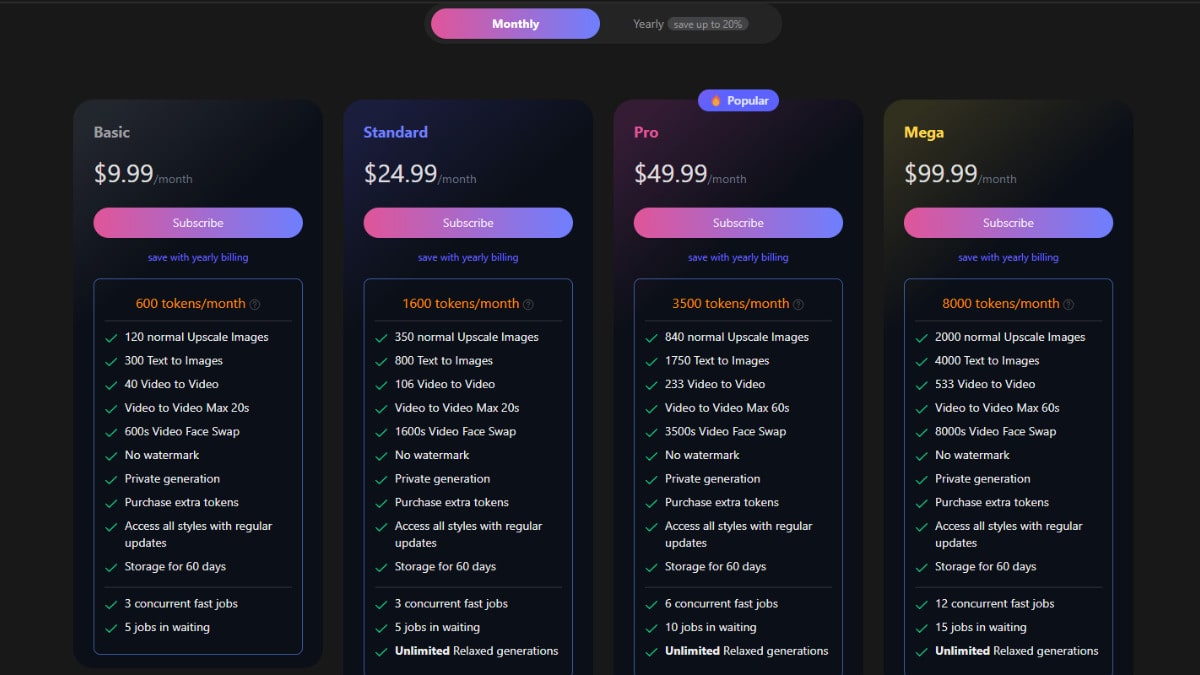Viewport: 1200px width, 675px height.
Task: Click checkmark beside Pro's 6 concurrent fast jobs
Action: [x=651, y=604]
